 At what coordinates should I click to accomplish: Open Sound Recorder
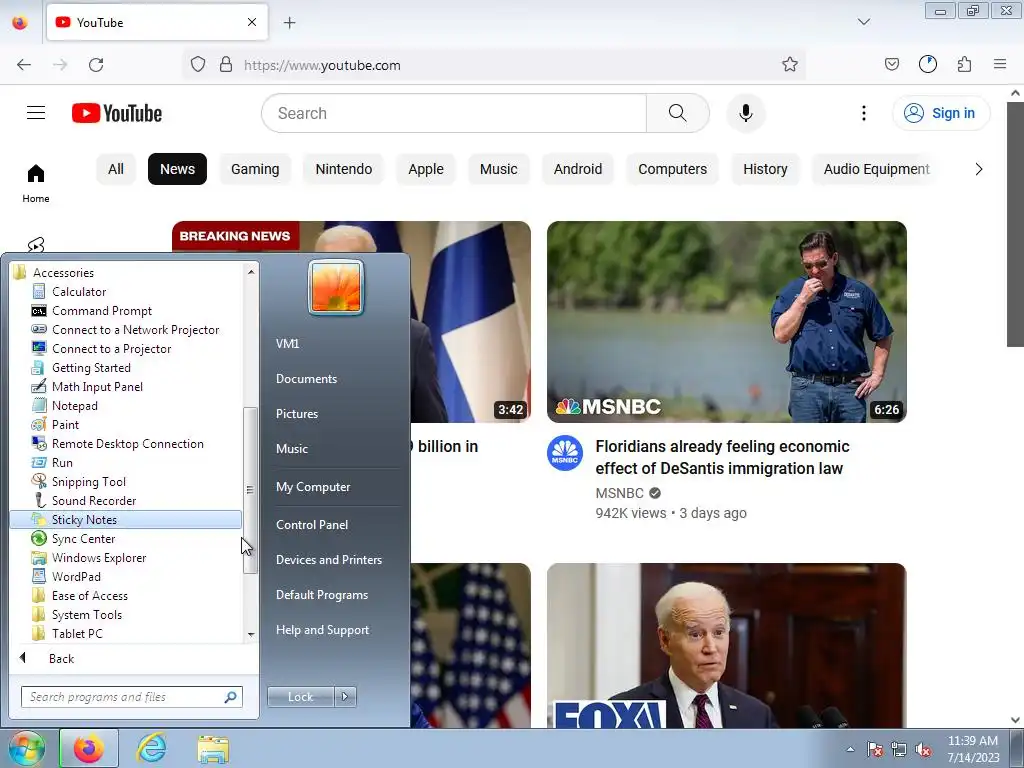(93, 500)
